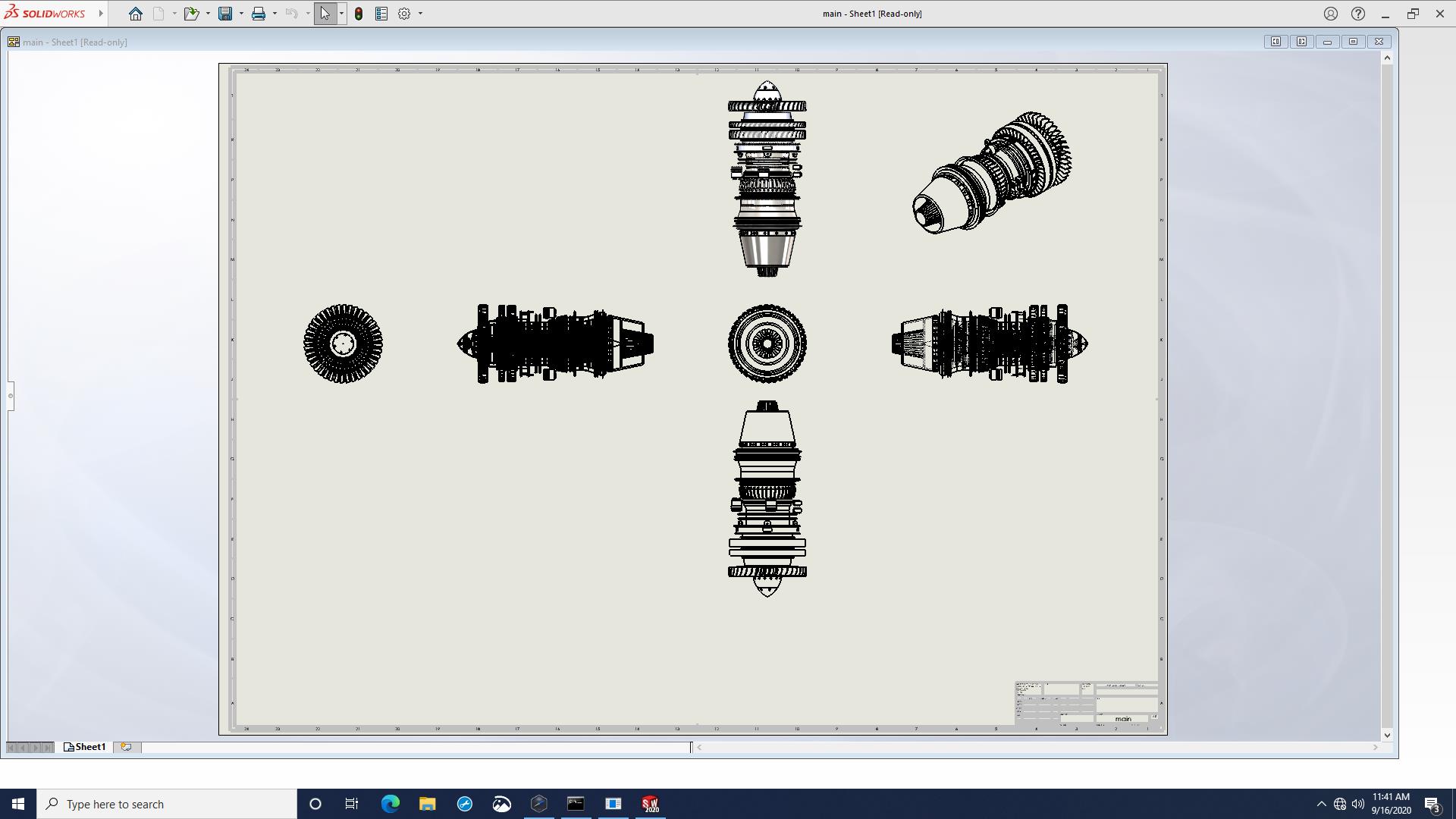Open the Options gear icon

pos(404,14)
